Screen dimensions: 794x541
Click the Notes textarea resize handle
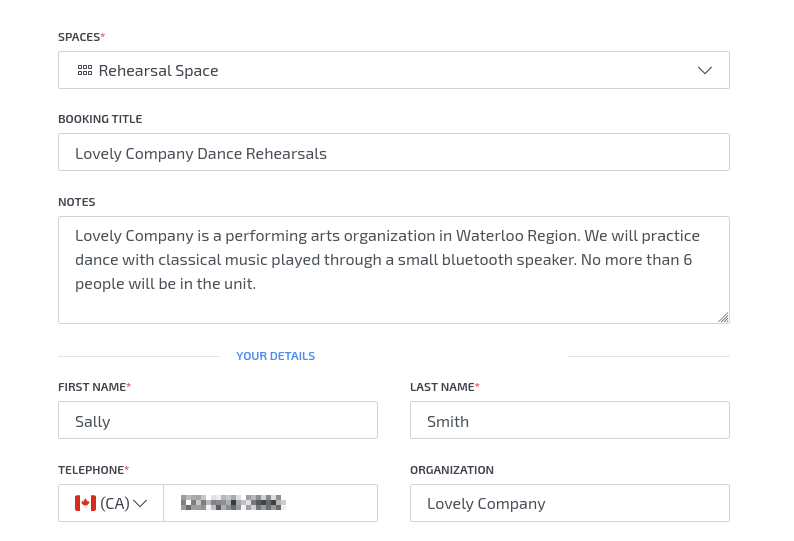pos(723,317)
